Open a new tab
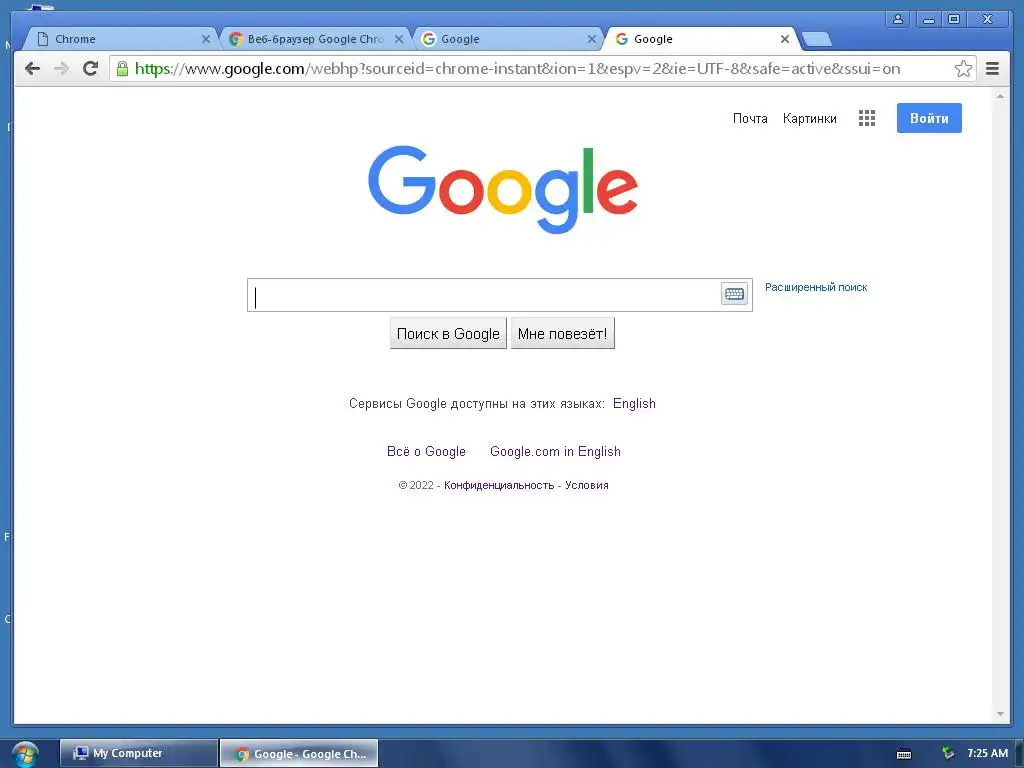This screenshot has width=1024, height=768. (x=816, y=39)
